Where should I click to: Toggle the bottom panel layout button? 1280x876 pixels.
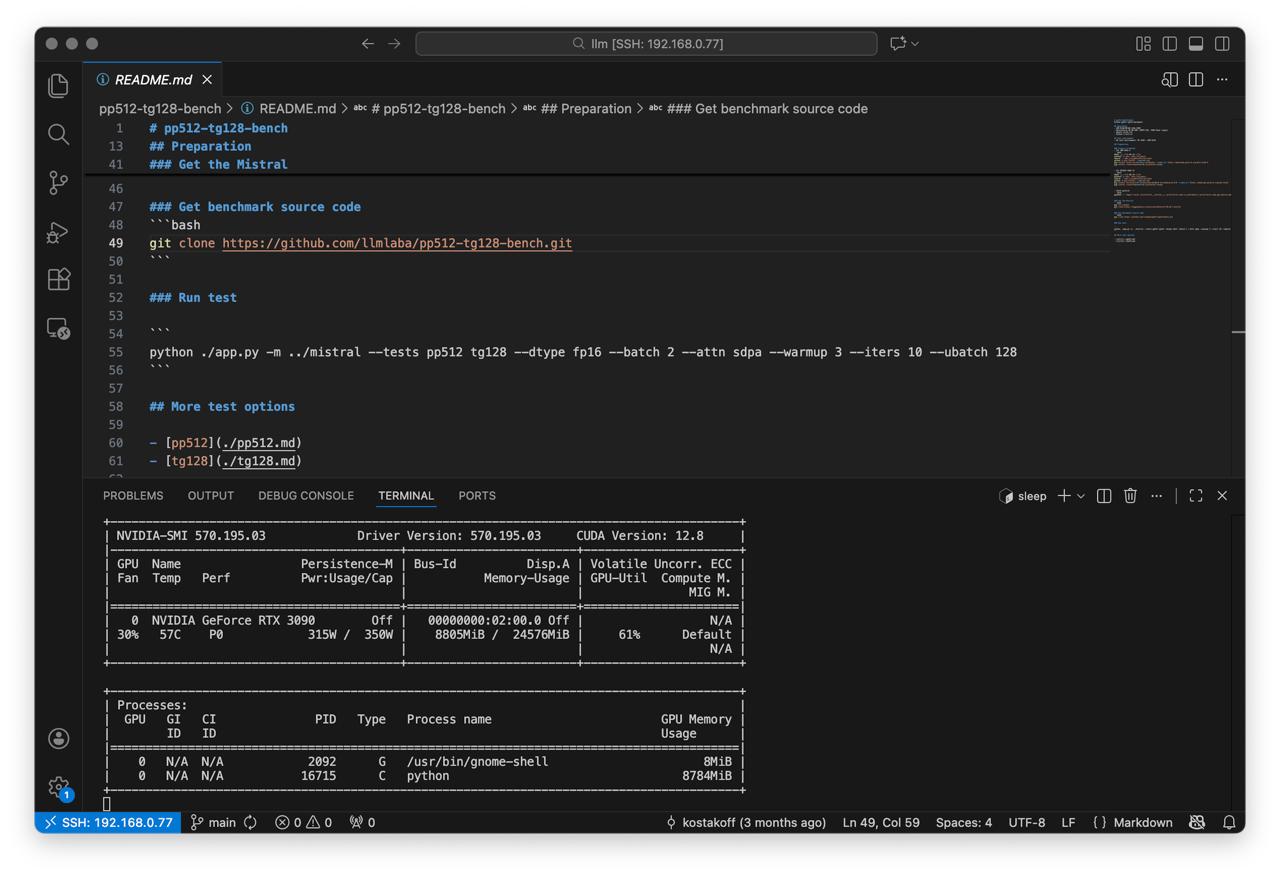pos(1196,44)
